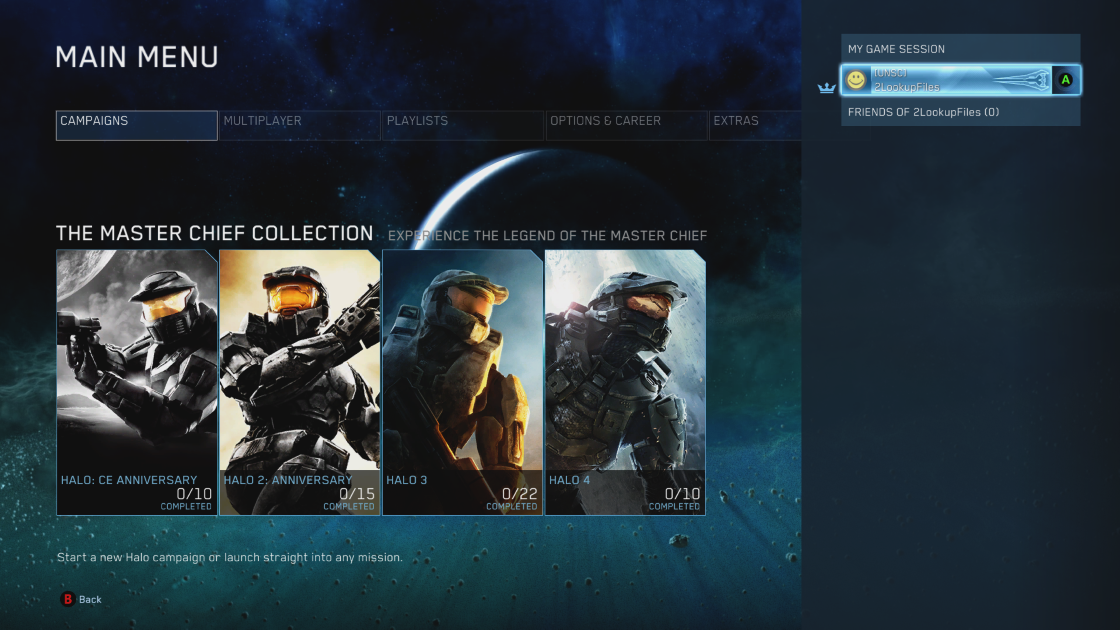Open the Playlists tab
1120x630 pixels.
click(x=463, y=125)
